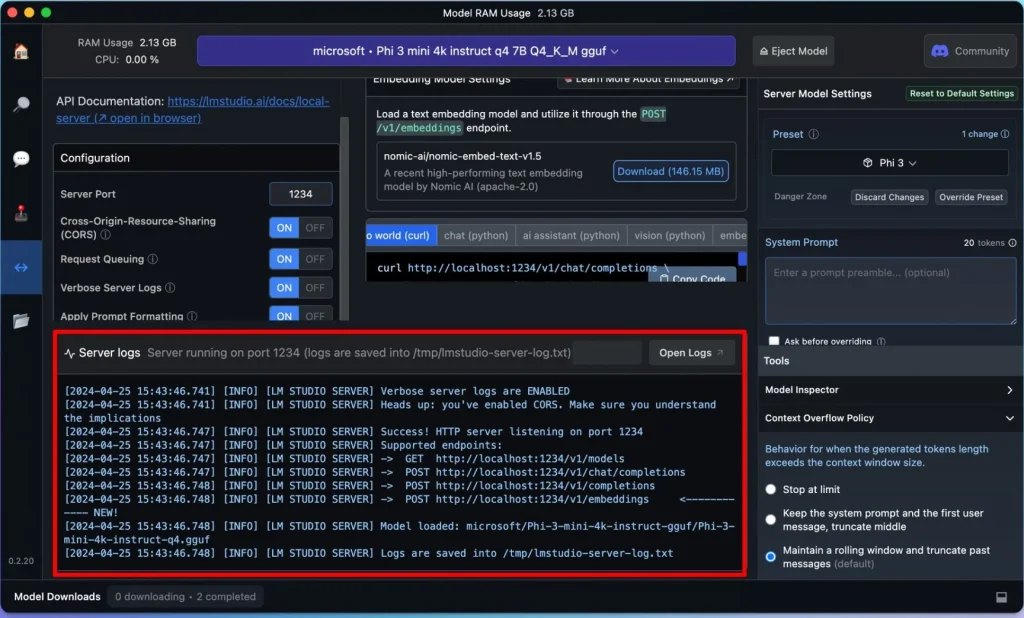Click the Open Logs button
The width and height of the screenshot is (1024, 618).
coord(691,353)
